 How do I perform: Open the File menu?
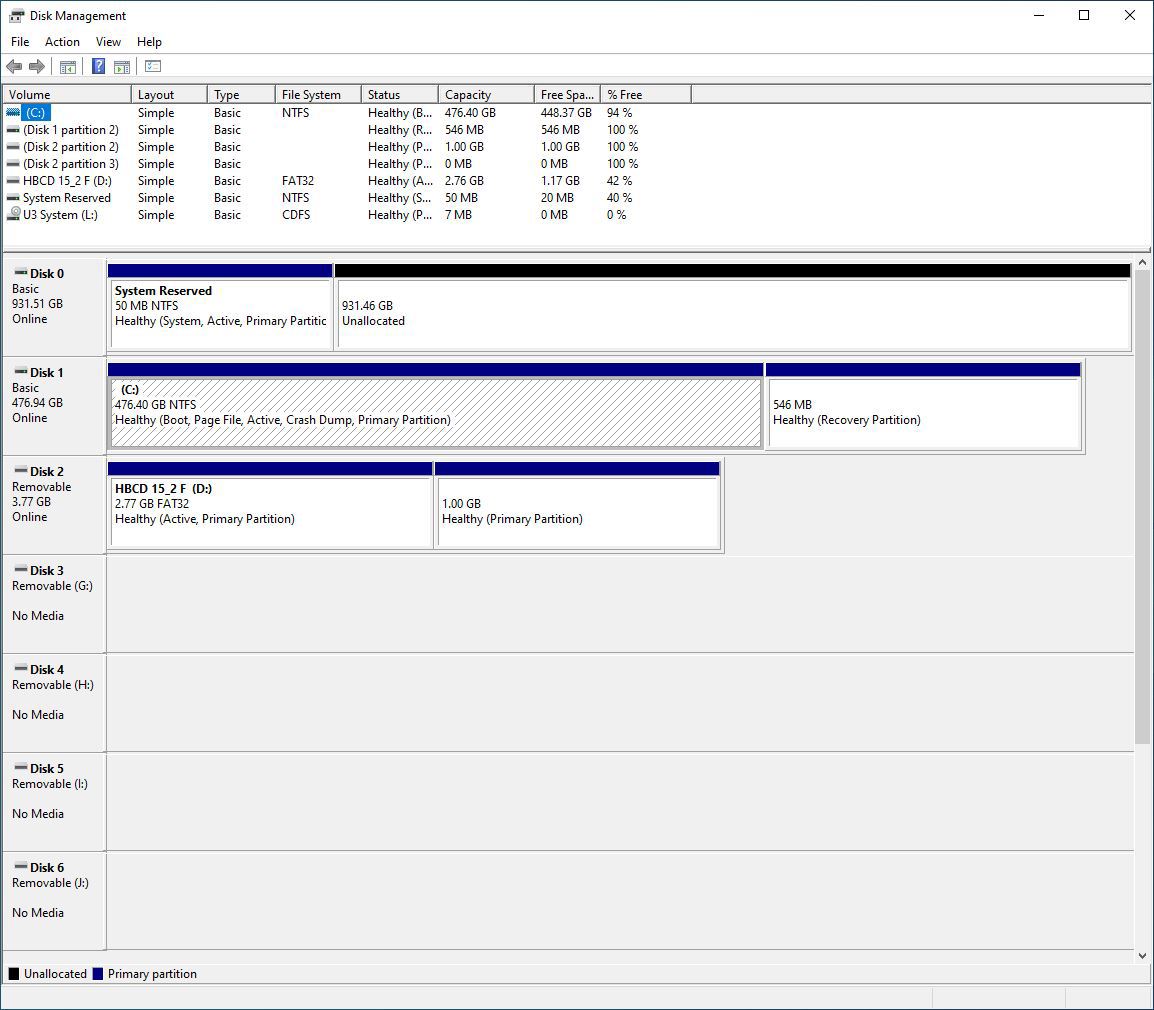pos(19,42)
